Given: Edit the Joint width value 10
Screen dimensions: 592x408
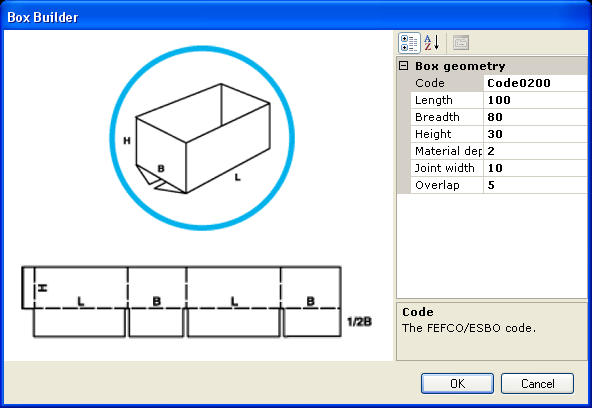Looking at the screenshot, I should coord(535,168).
